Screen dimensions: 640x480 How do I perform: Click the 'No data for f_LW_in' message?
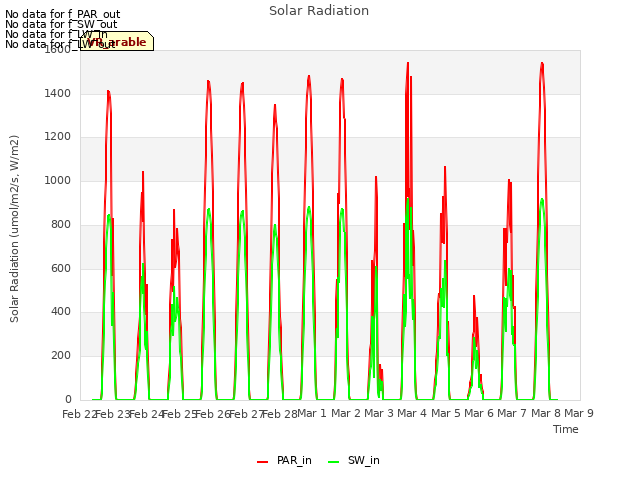(x=56, y=34)
